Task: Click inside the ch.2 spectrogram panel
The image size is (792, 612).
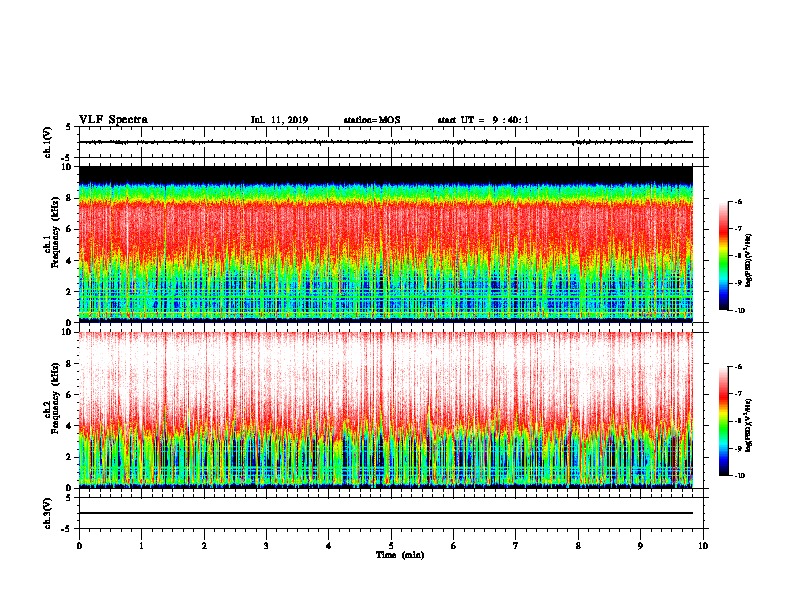Action: pyautogui.click(x=386, y=410)
